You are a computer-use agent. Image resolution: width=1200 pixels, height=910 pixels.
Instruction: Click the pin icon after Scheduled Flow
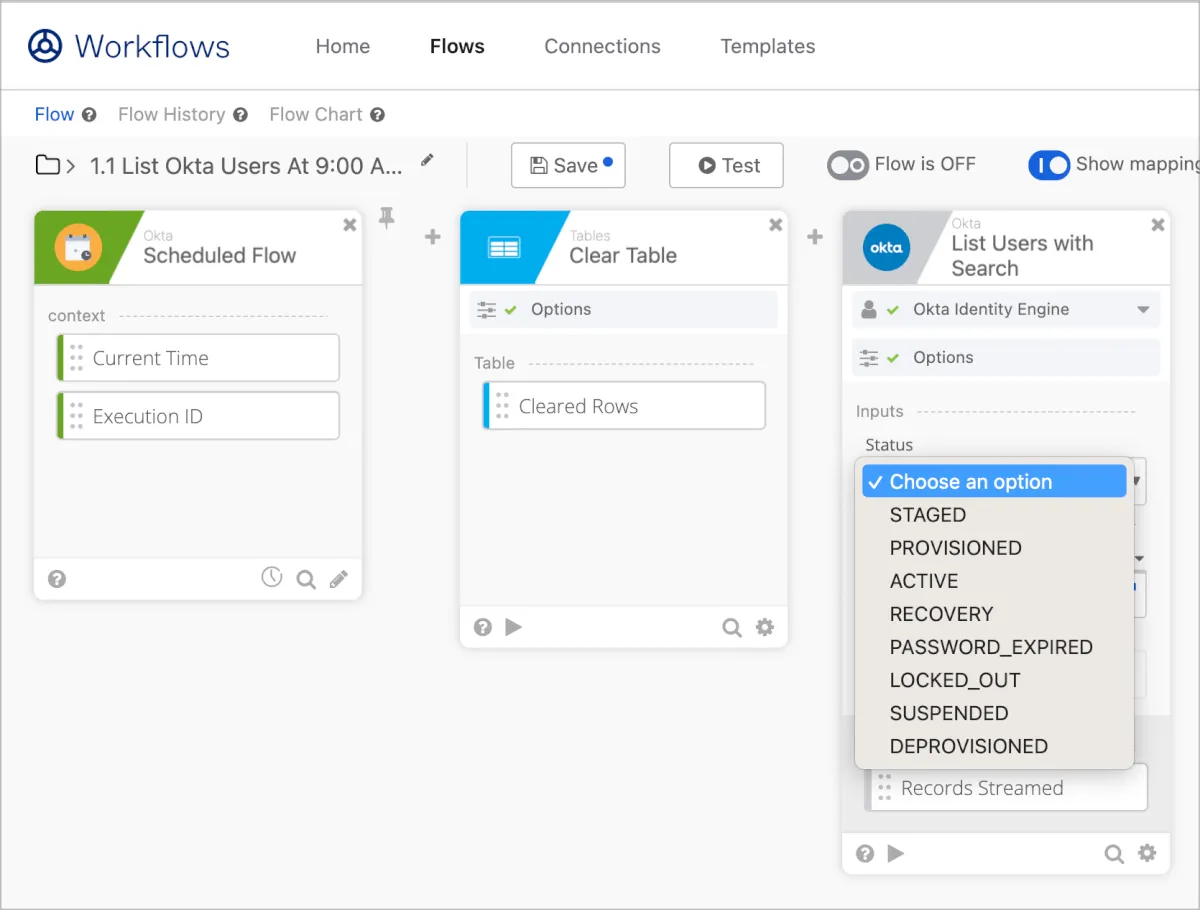click(387, 218)
